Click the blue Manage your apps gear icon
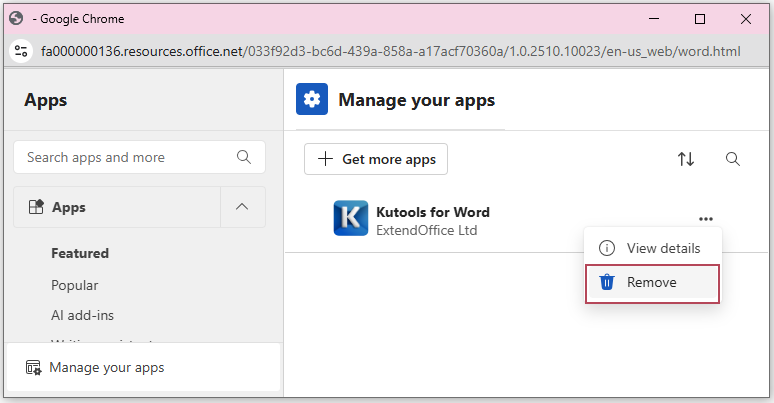Viewport: 774px width, 403px height. pyautogui.click(x=312, y=99)
